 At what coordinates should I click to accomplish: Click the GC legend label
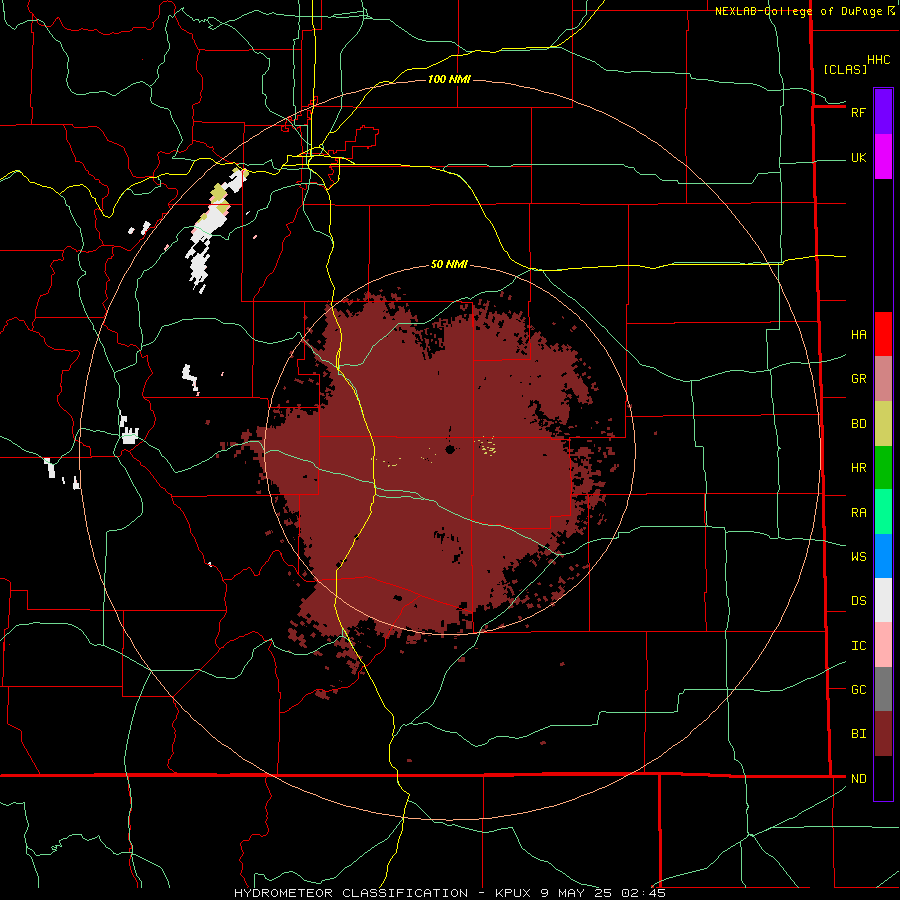[x=858, y=689]
